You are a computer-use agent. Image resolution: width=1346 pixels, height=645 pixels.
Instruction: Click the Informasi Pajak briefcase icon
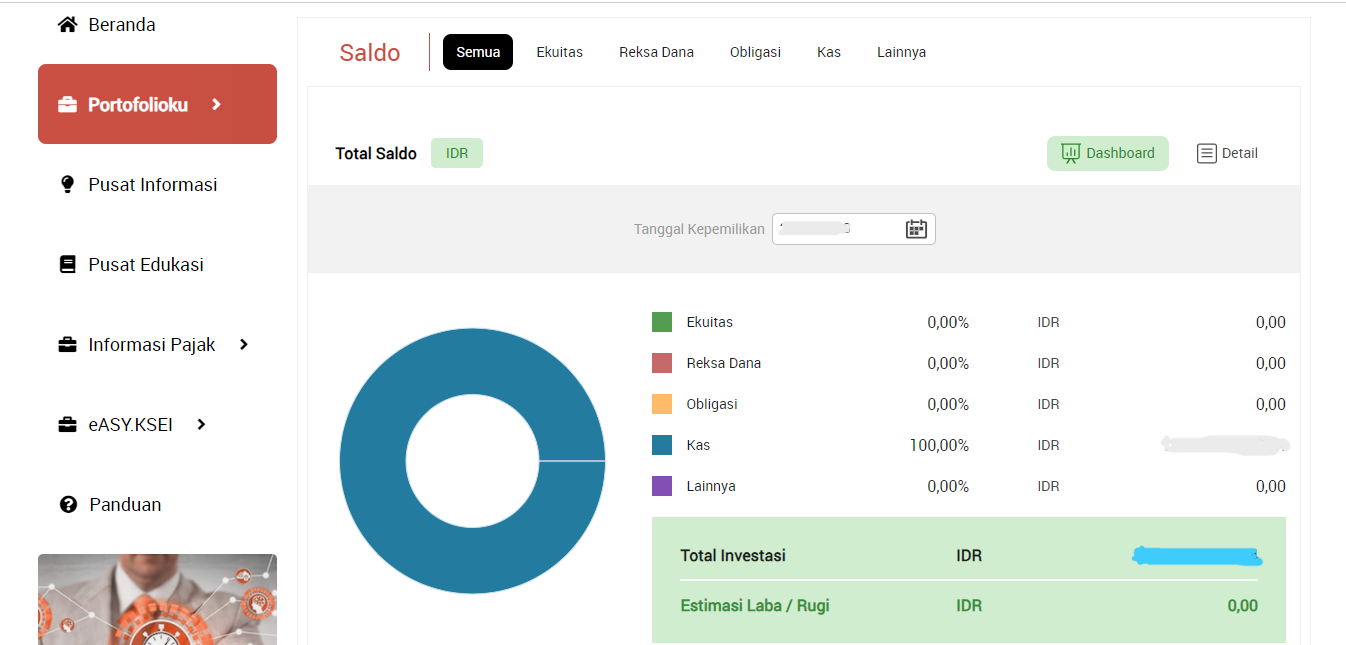pos(68,345)
